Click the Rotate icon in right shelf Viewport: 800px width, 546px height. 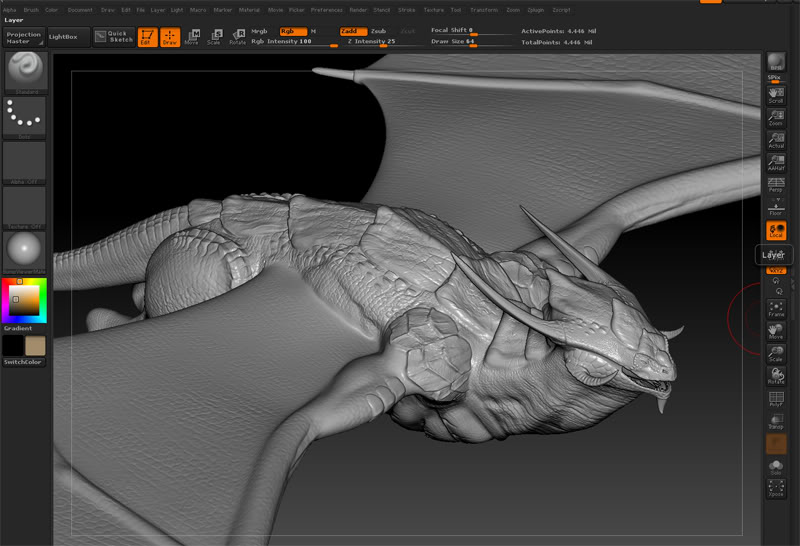point(776,377)
